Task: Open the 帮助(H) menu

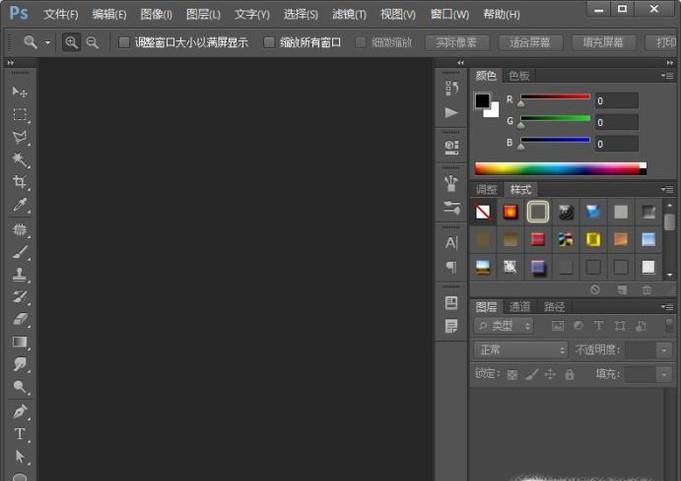Action: coord(502,14)
